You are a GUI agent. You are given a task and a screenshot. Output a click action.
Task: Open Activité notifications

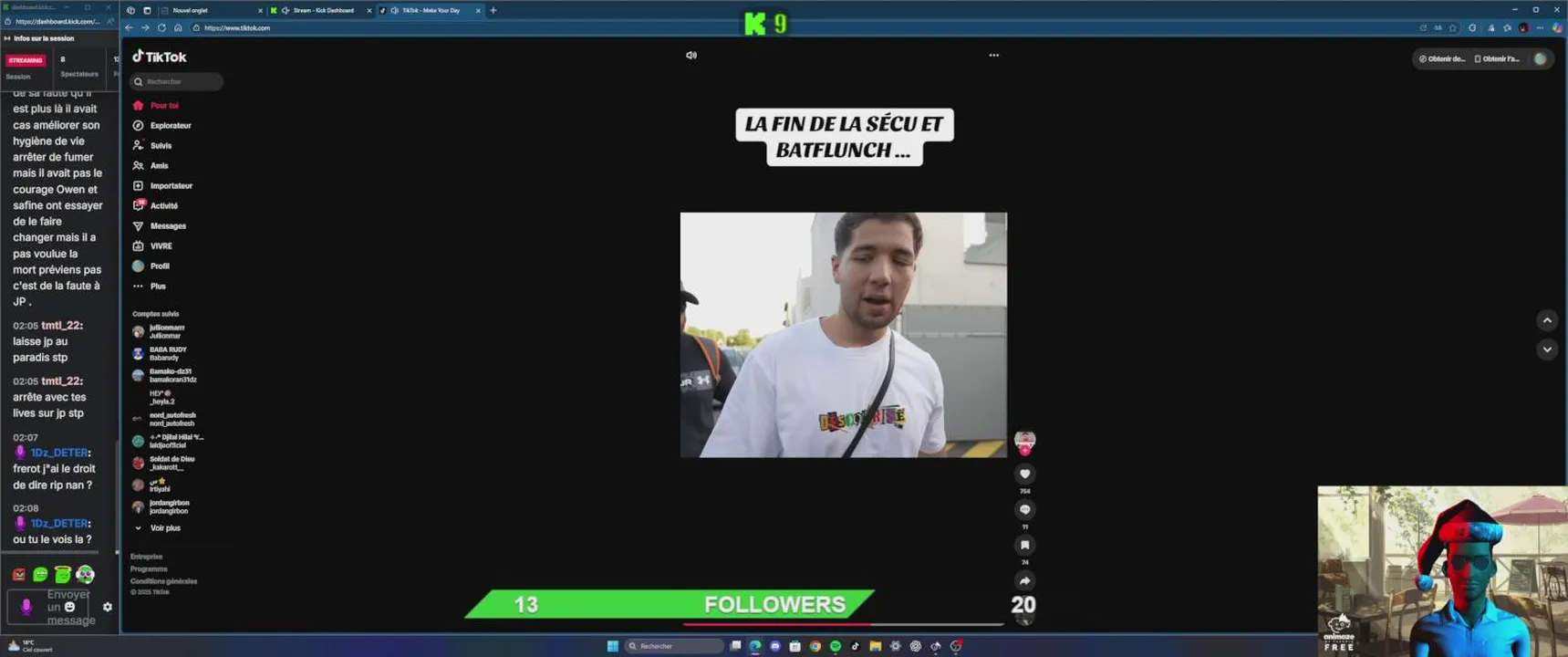coord(156,206)
